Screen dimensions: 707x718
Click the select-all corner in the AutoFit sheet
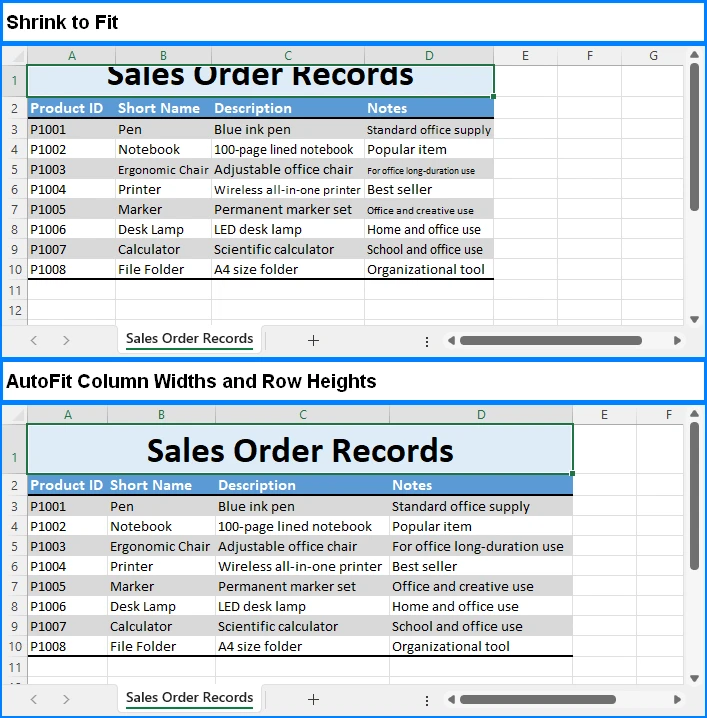pos(14,414)
